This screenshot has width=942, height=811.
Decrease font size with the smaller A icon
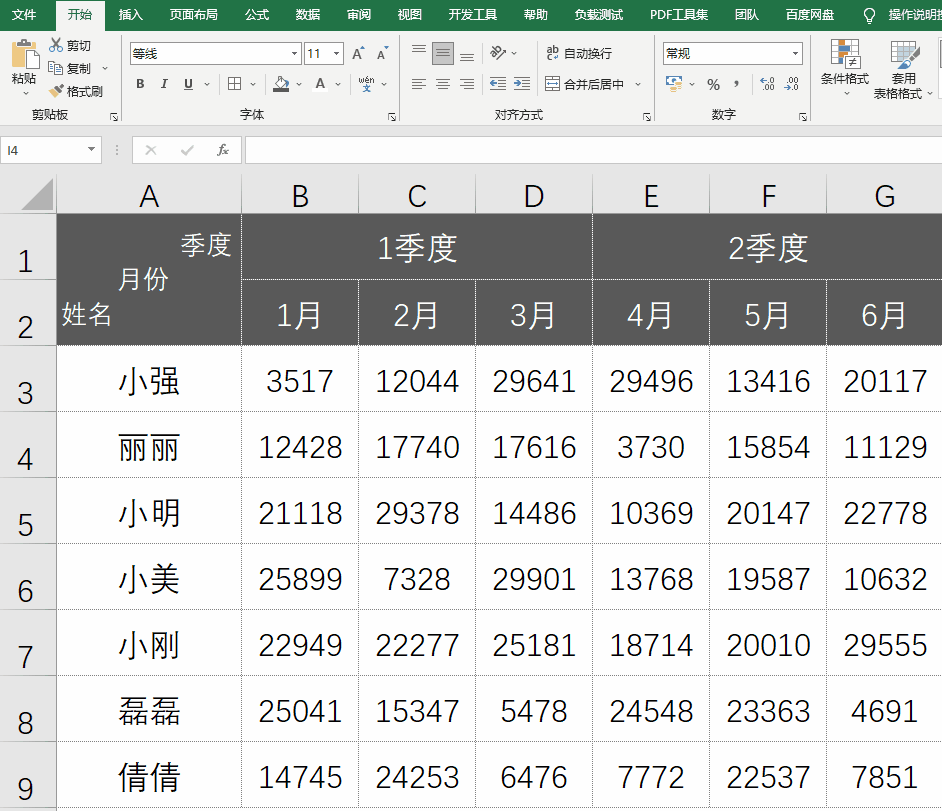(382, 53)
